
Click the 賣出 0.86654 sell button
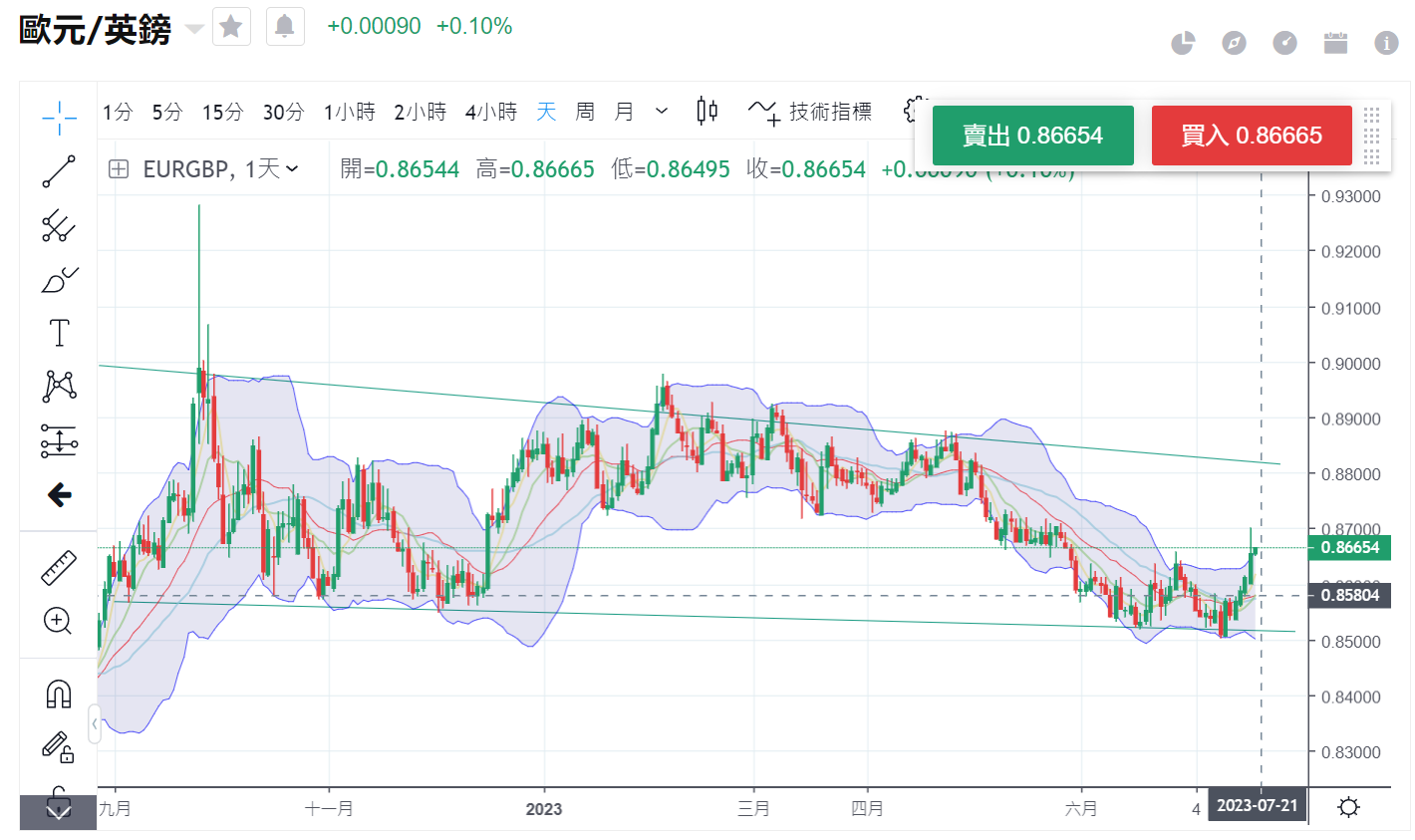coord(1032,136)
